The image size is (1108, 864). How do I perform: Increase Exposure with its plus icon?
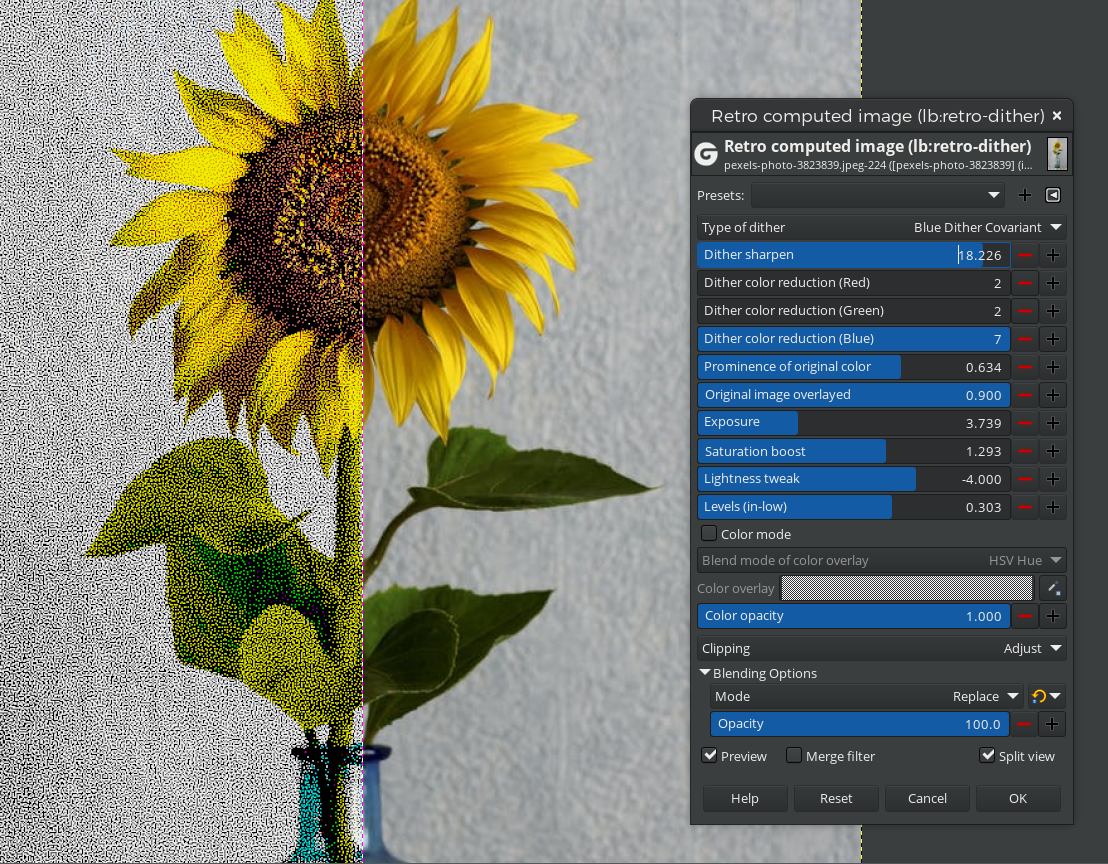(1053, 423)
